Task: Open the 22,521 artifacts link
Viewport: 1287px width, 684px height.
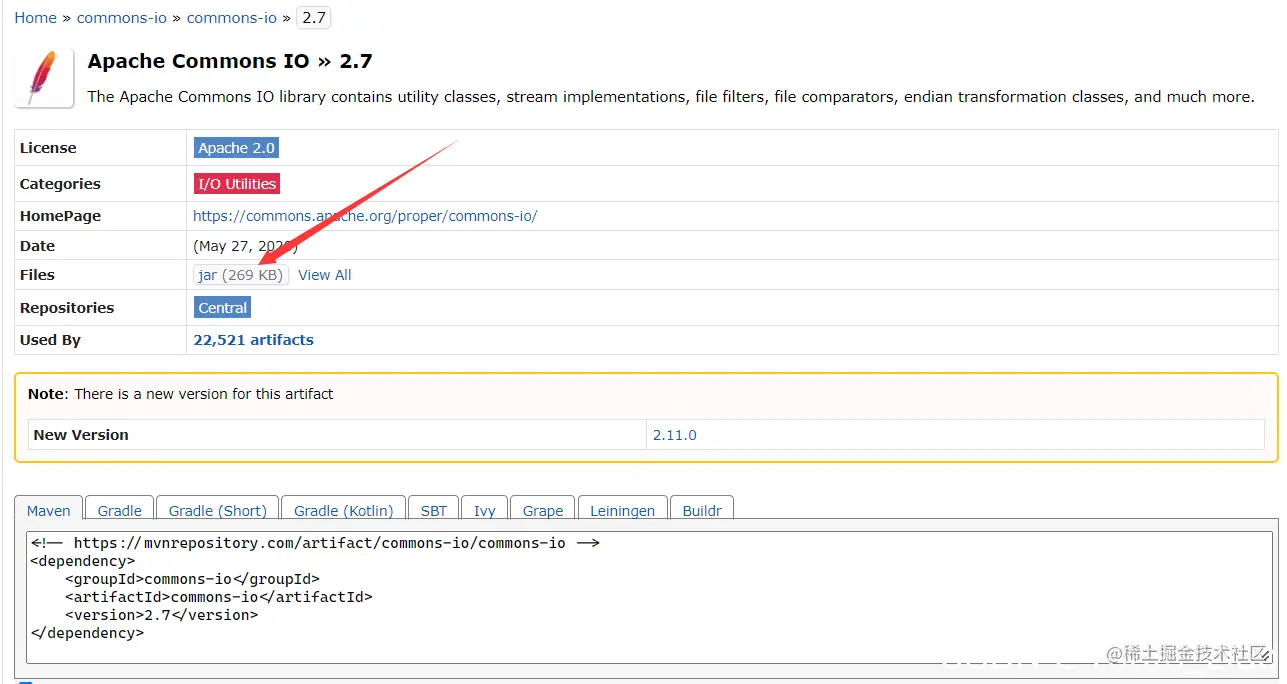Action: pos(253,340)
